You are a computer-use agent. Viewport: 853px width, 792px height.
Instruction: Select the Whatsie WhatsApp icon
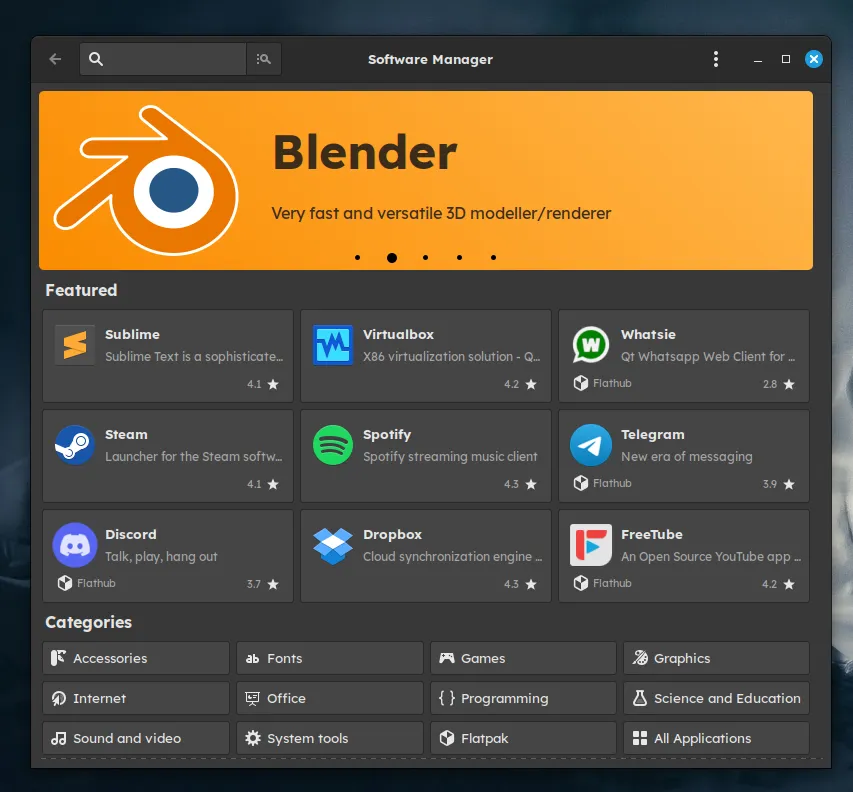click(x=590, y=343)
